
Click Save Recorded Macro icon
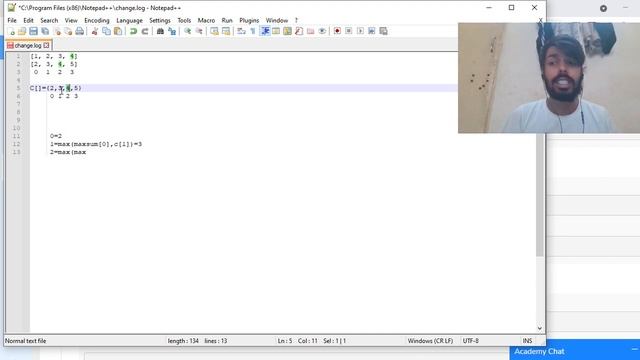point(383,31)
